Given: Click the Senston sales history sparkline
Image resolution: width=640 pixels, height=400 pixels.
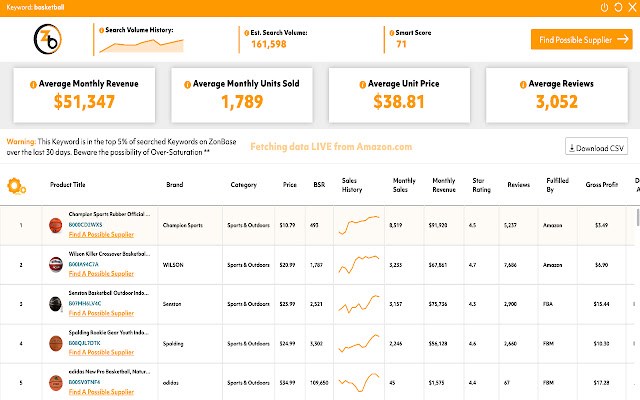Looking at the screenshot, I should (359, 302).
